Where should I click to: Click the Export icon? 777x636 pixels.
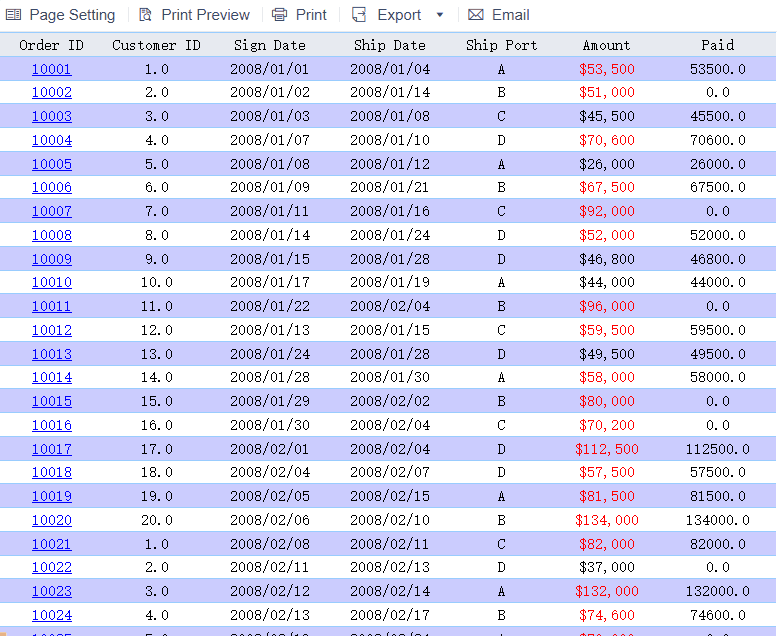click(x=359, y=15)
